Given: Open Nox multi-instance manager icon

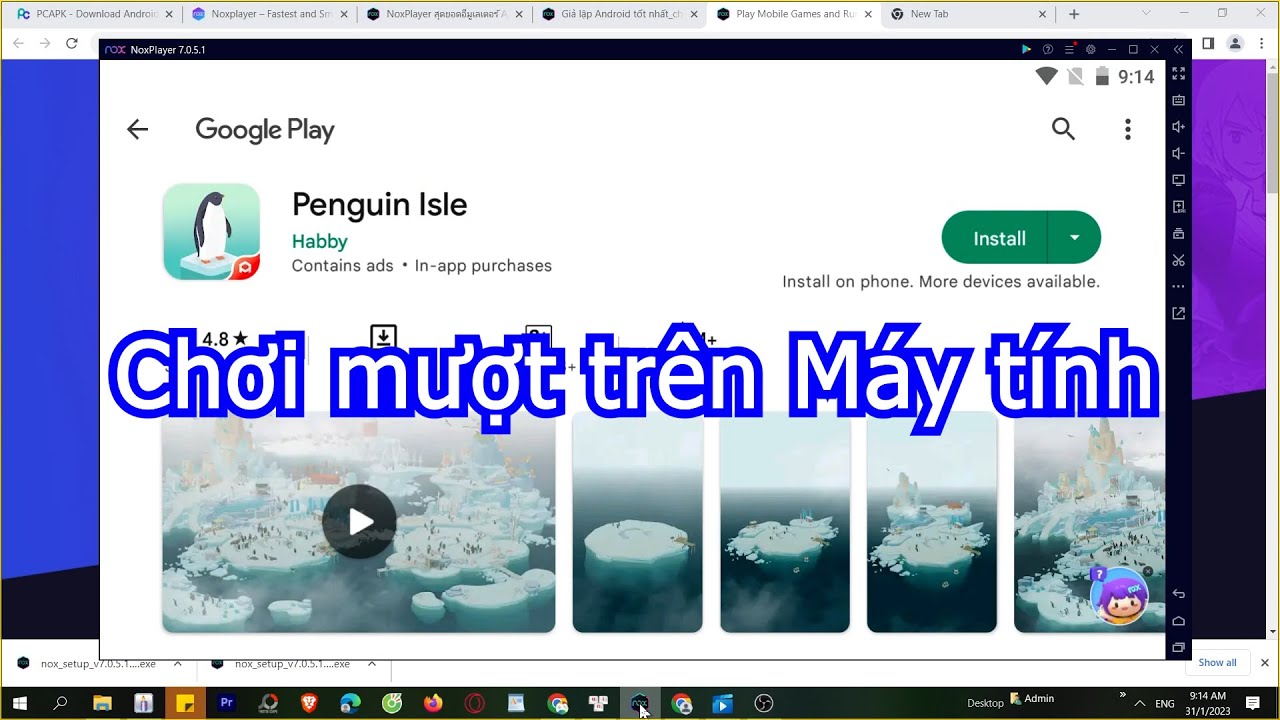Looking at the screenshot, I should click(x=1178, y=233).
